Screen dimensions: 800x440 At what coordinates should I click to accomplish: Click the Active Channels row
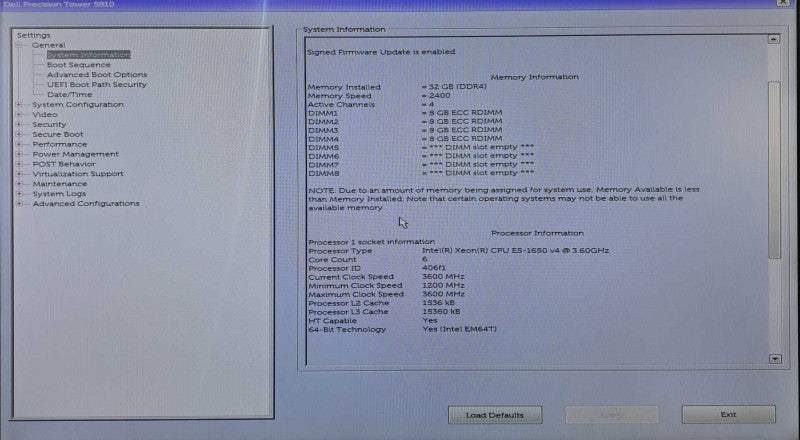(371, 104)
